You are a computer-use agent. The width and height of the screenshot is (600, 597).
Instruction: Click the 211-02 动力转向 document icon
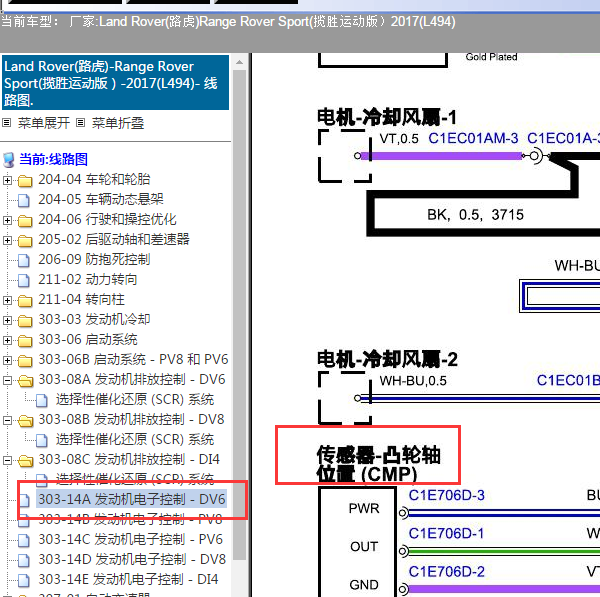coord(24,280)
